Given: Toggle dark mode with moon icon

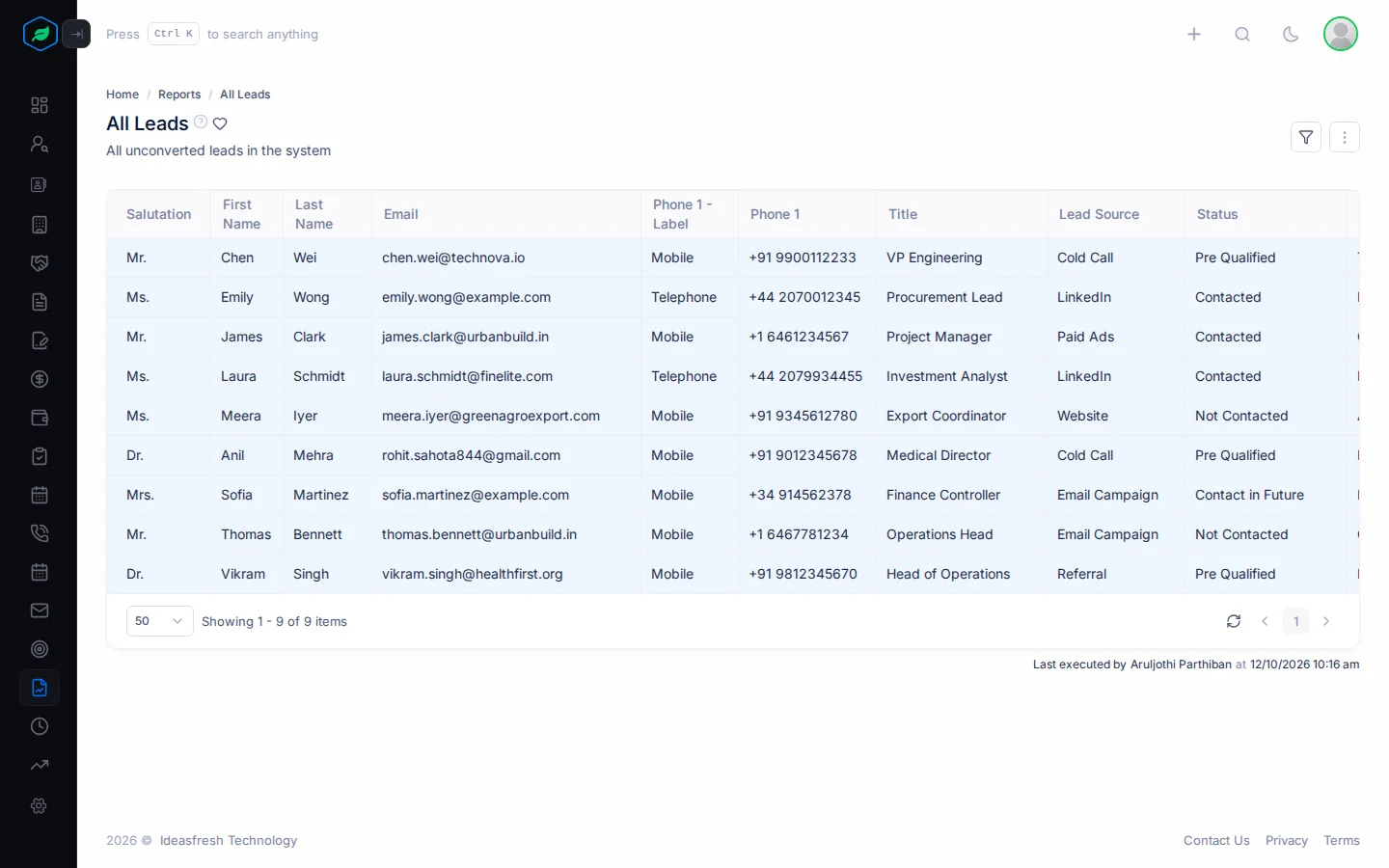Looking at the screenshot, I should point(1291,34).
